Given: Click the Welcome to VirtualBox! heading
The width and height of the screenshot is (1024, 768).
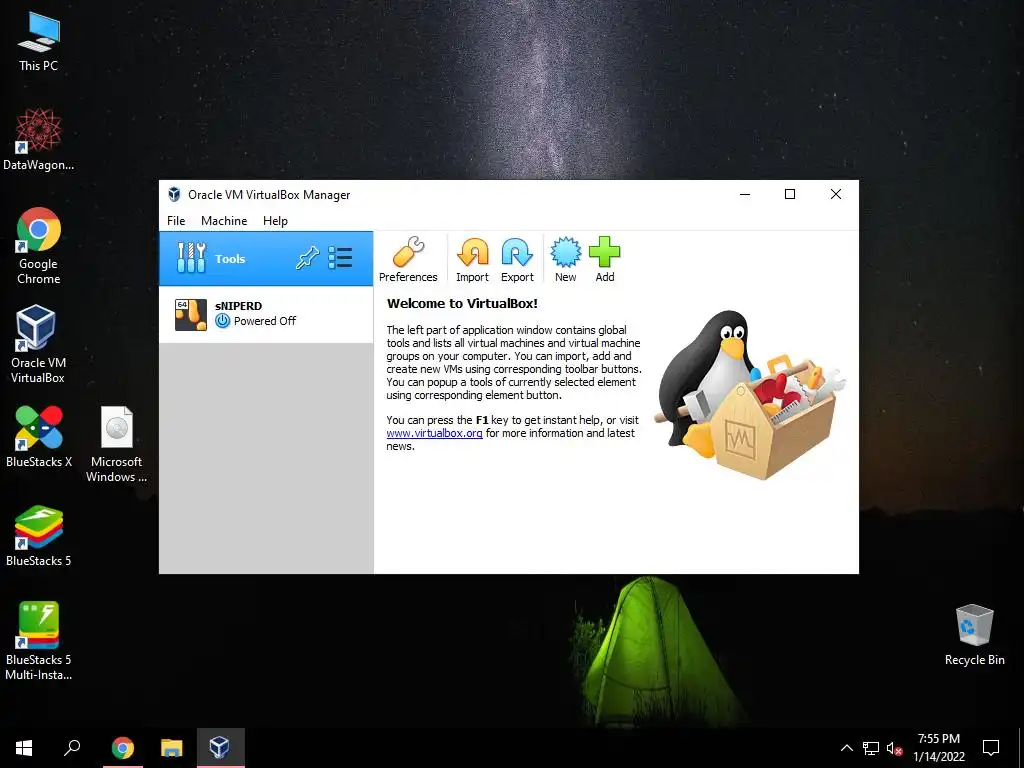Looking at the screenshot, I should point(462,303).
